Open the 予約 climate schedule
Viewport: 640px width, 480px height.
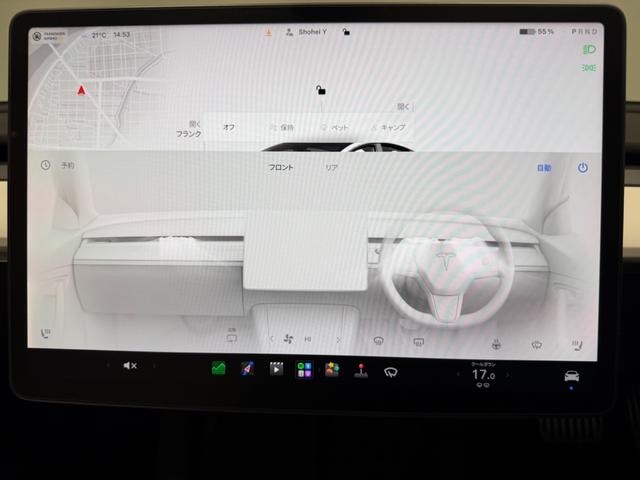68,165
